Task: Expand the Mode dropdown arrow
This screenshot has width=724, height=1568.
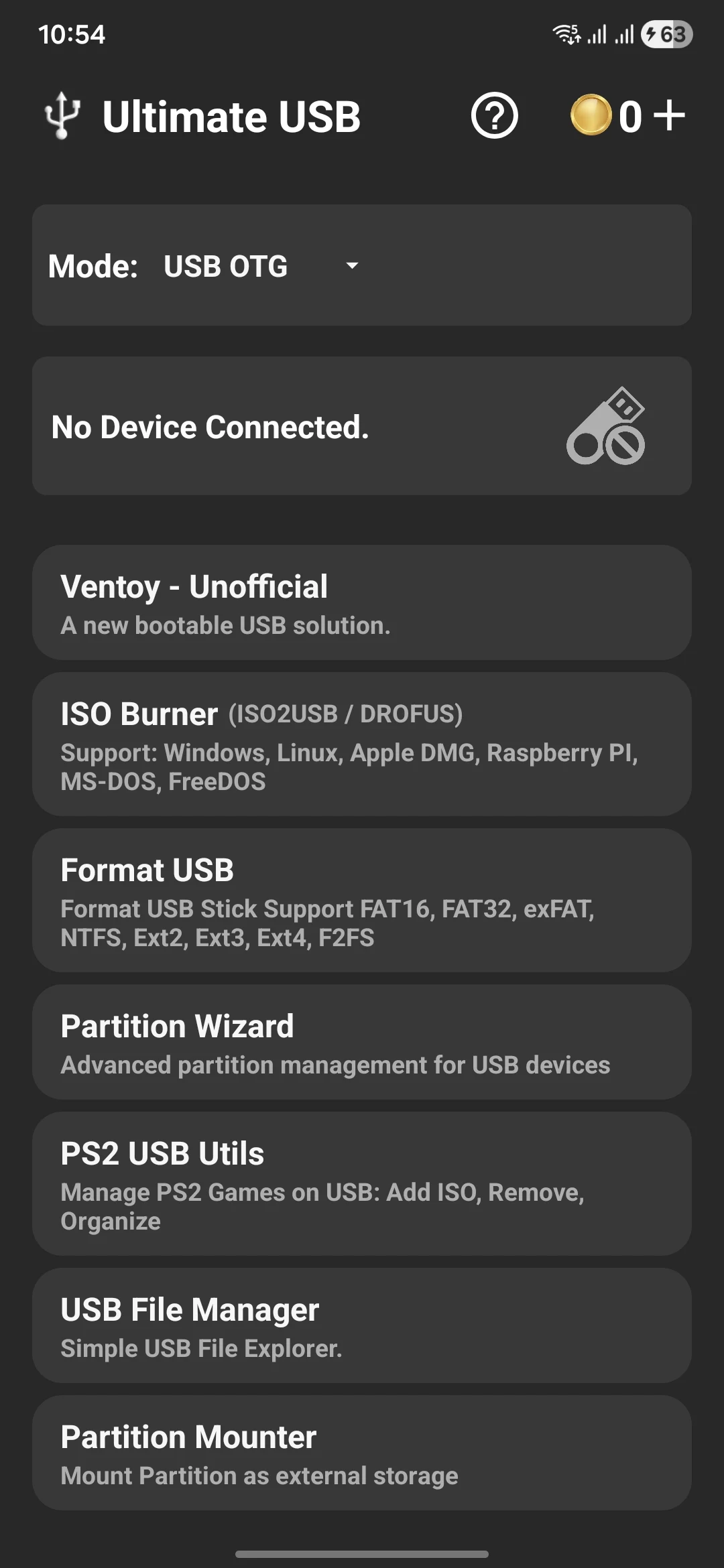Action: click(x=352, y=266)
